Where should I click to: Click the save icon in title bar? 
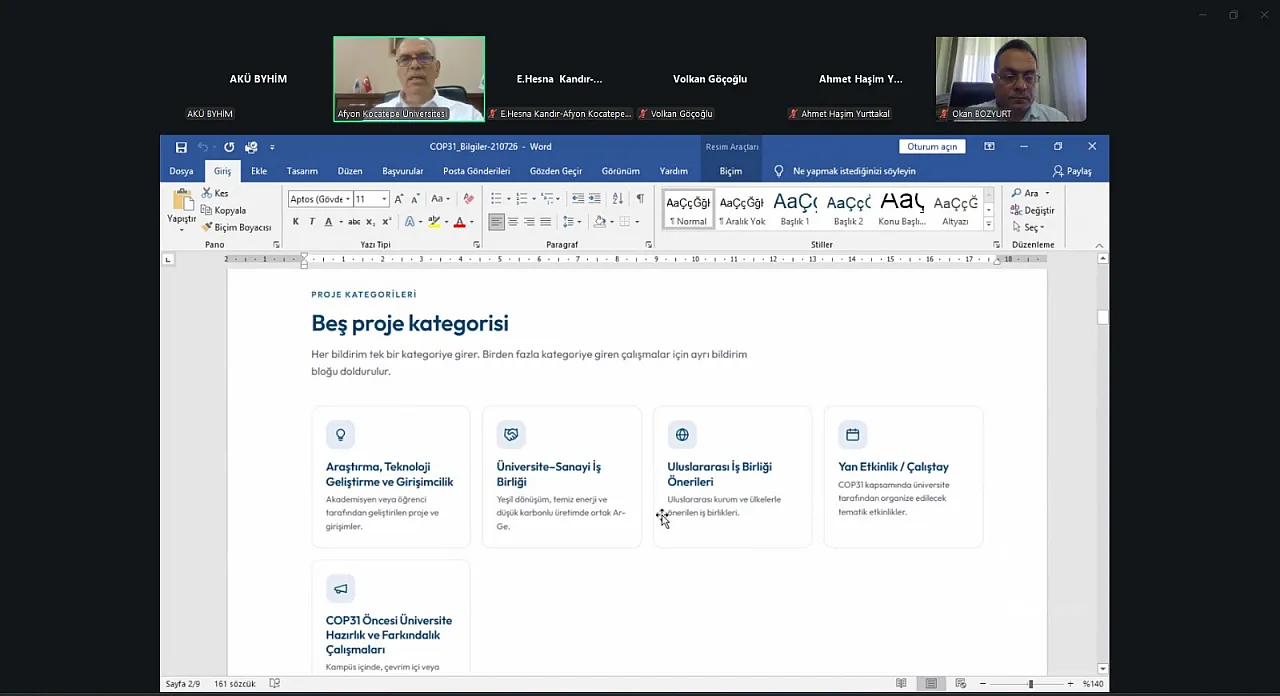(x=181, y=147)
